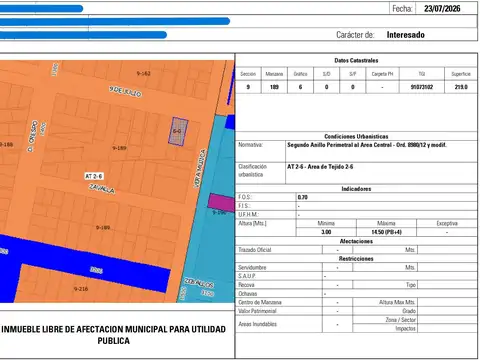480x360 pixels.
Task: Click the Ochavas label
Action: click(x=248, y=294)
